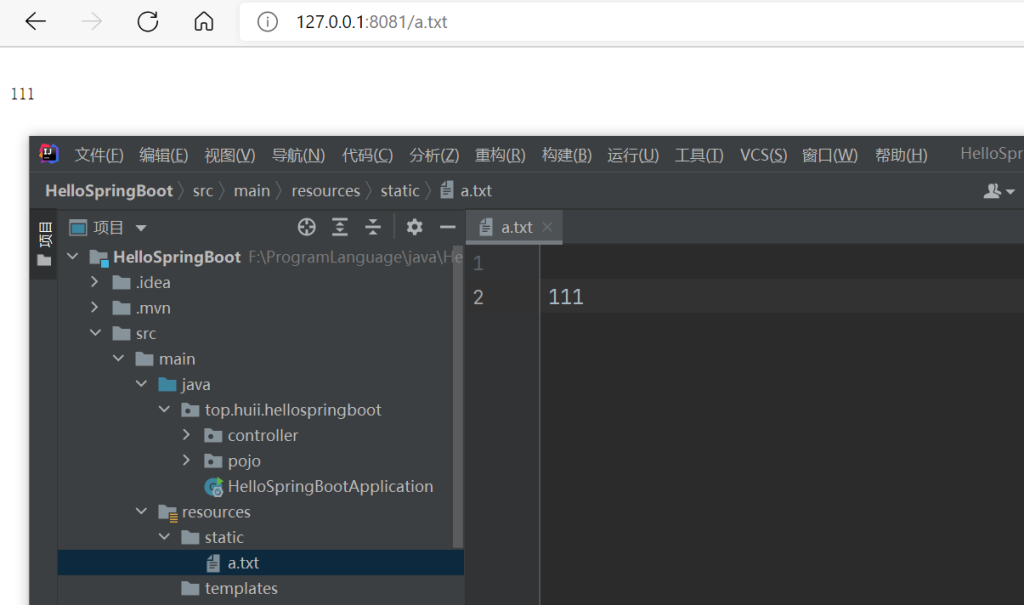
Task: Click the collapse all icon in project panel
Action: point(373,227)
